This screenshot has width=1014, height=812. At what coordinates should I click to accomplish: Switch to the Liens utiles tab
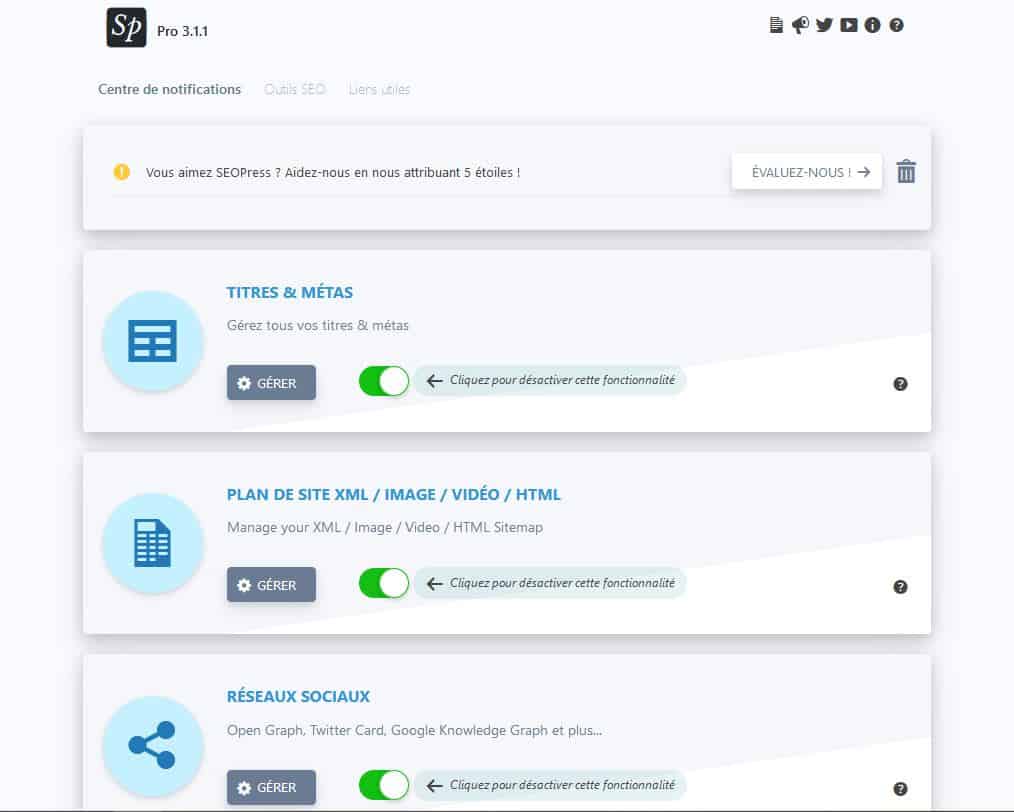click(380, 89)
